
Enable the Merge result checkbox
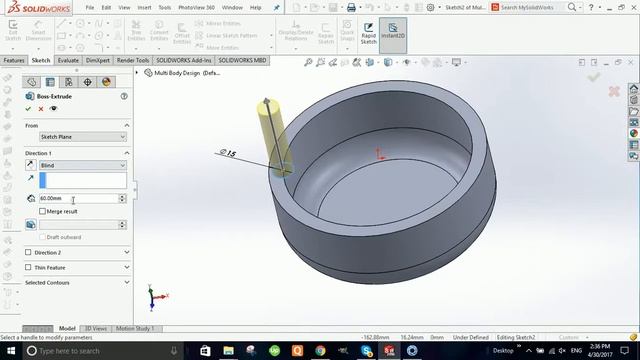42,211
